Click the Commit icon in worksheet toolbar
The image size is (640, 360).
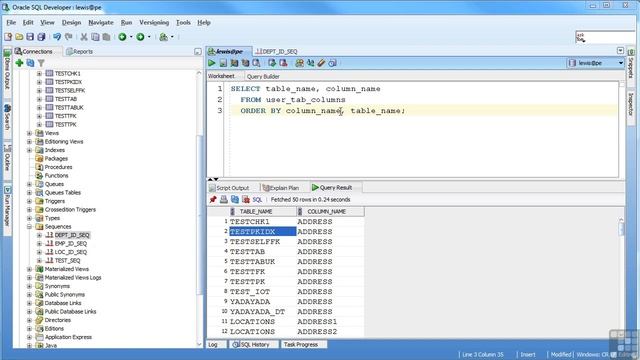click(272, 63)
